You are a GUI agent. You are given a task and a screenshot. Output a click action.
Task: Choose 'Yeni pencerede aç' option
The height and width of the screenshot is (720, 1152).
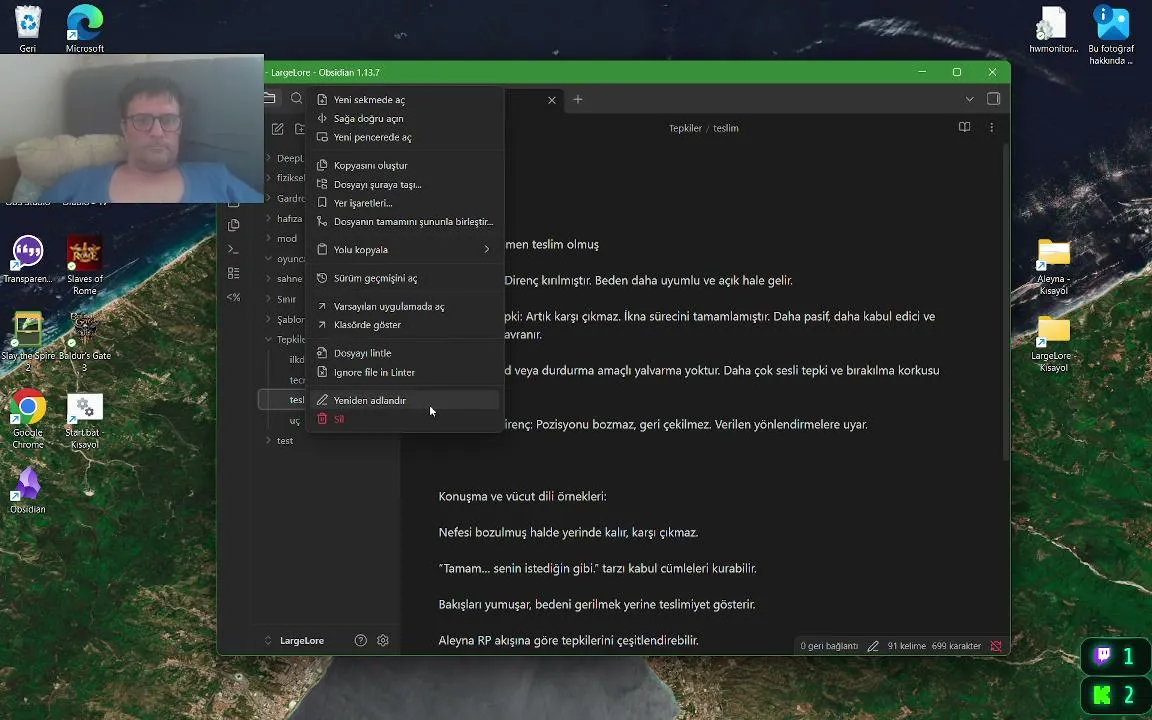tap(406, 137)
